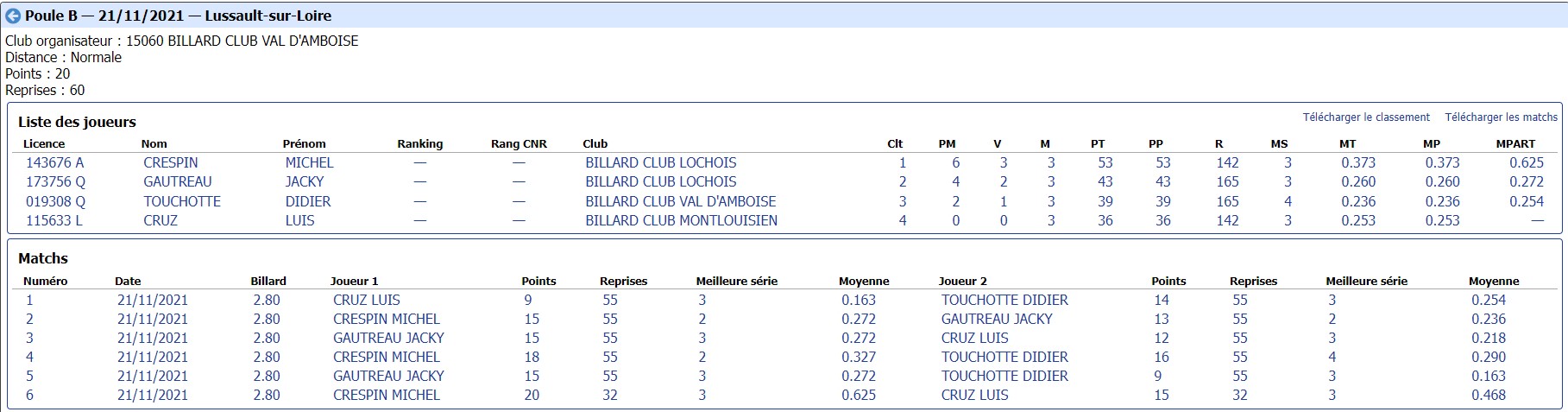Image resolution: width=1568 pixels, height=412 pixels.
Task: Click the 0.625 moyenne in match 6
Action: [858, 395]
